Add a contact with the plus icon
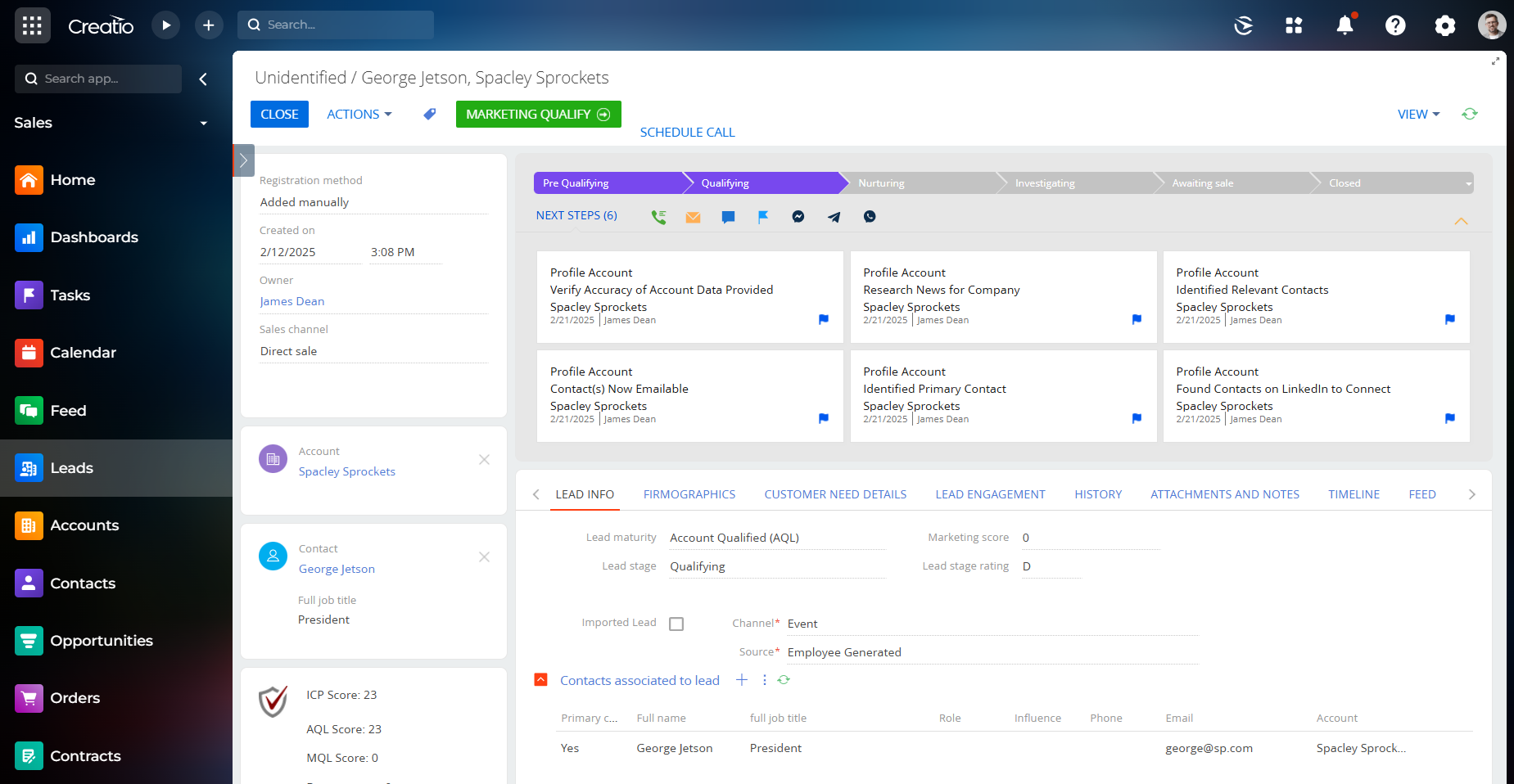1514x784 pixels. point(742,680)
